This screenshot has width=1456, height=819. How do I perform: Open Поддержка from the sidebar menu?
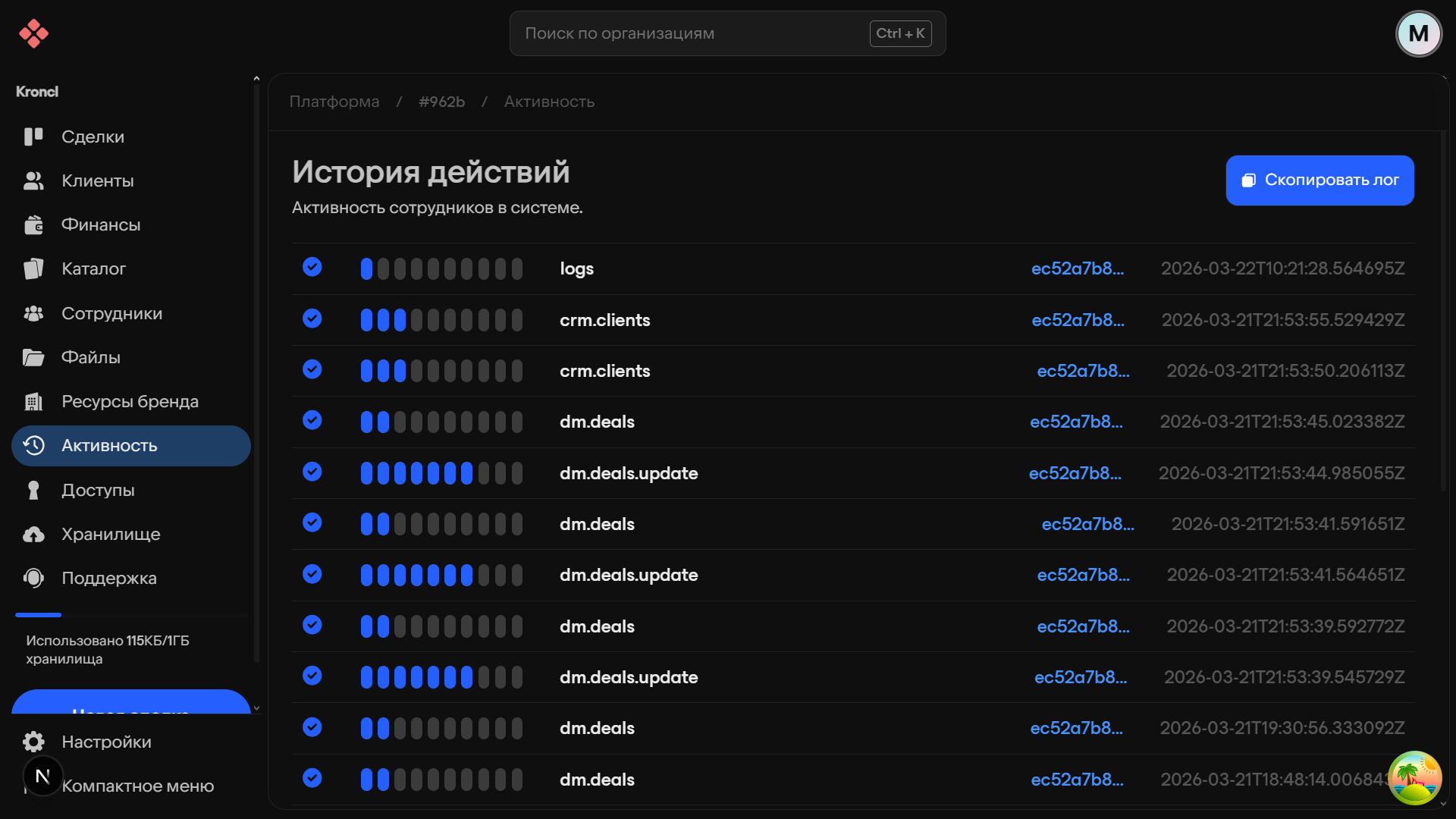(108, 578)
